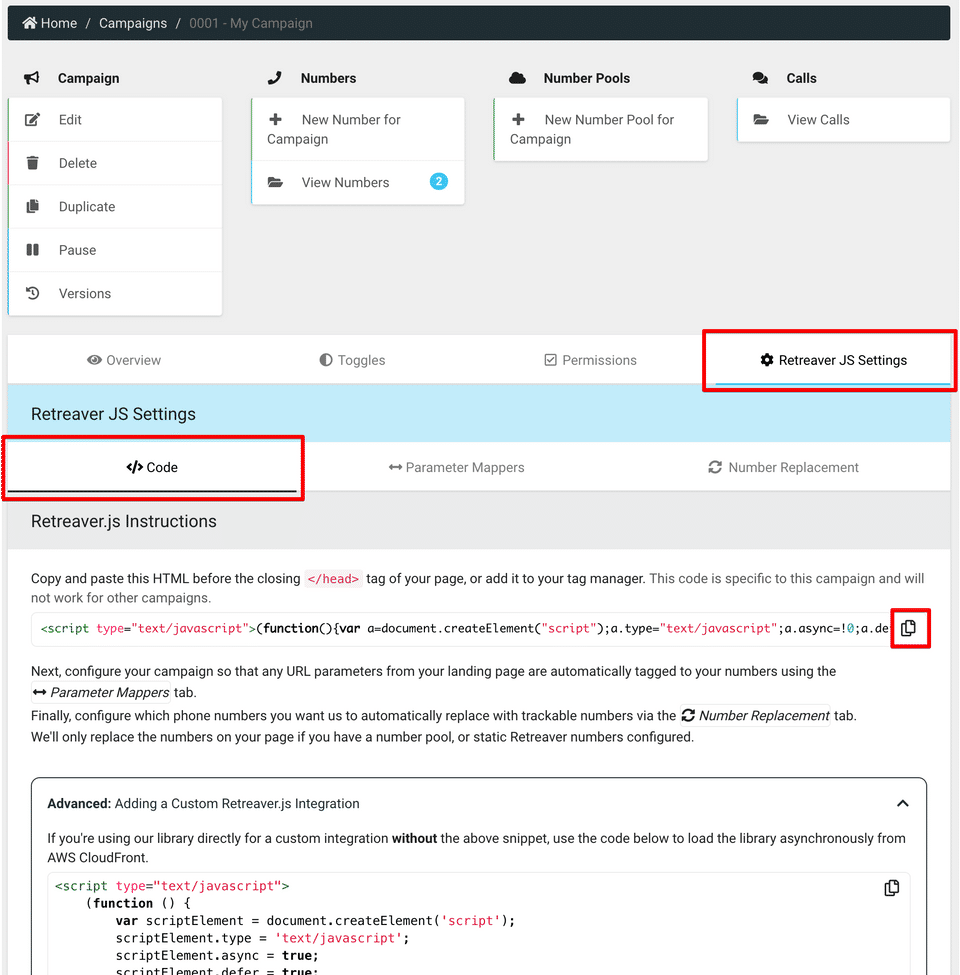Click the Edit pencil icon
This screenshot has width=960, height=975.
pos(32,119)
